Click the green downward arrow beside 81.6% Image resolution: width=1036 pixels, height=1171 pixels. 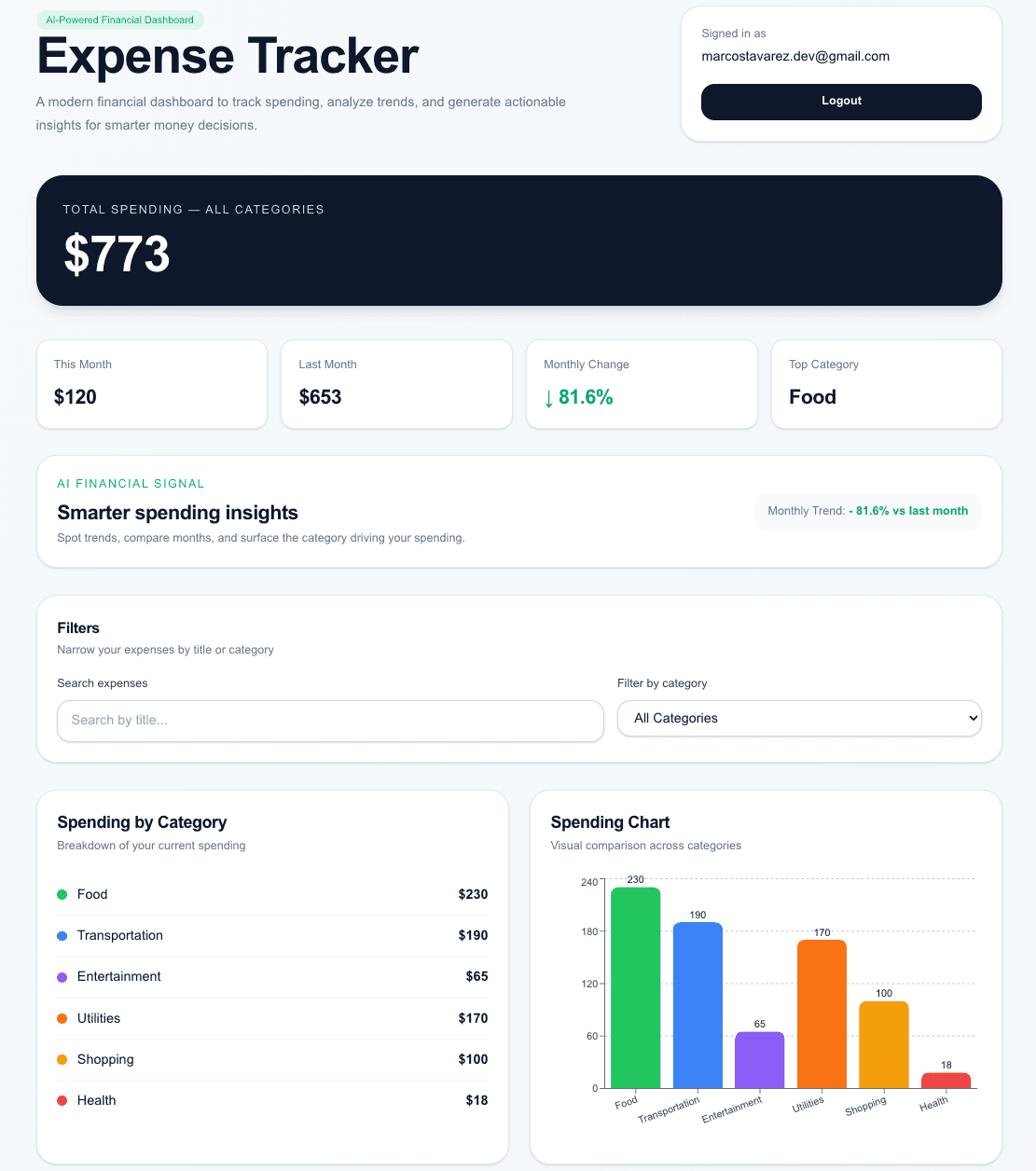548,397
